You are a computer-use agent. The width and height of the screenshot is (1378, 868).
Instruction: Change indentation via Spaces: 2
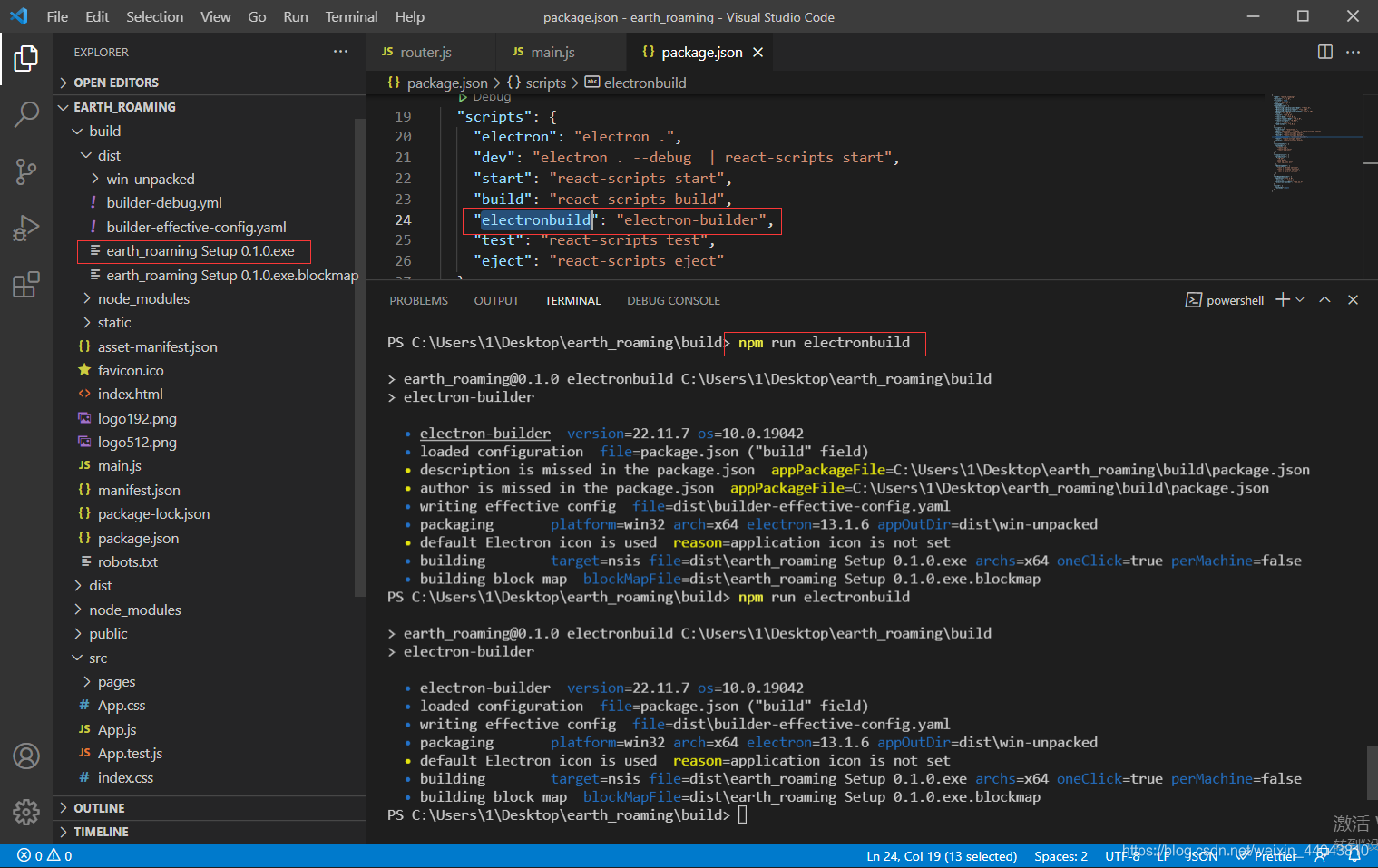(x=1060, y=855)
